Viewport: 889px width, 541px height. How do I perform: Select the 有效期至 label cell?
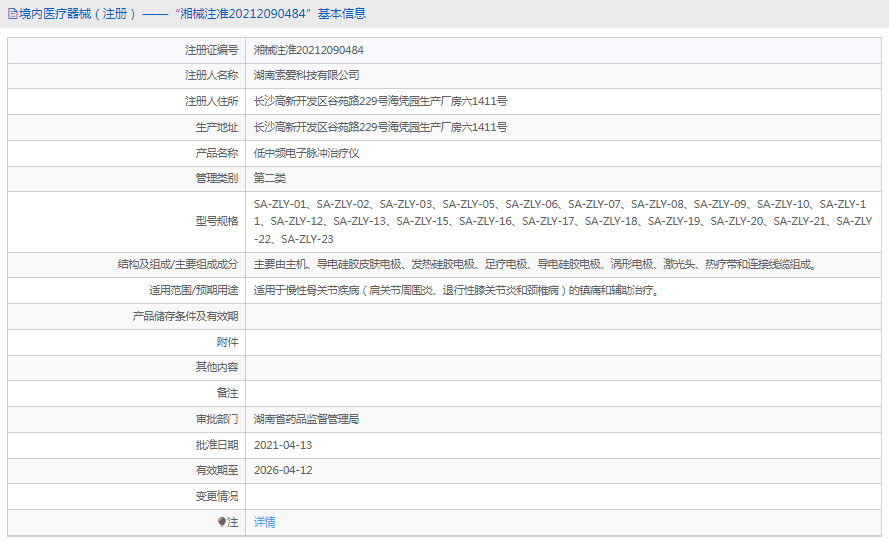pyautogui.click(x=127, y=471)
